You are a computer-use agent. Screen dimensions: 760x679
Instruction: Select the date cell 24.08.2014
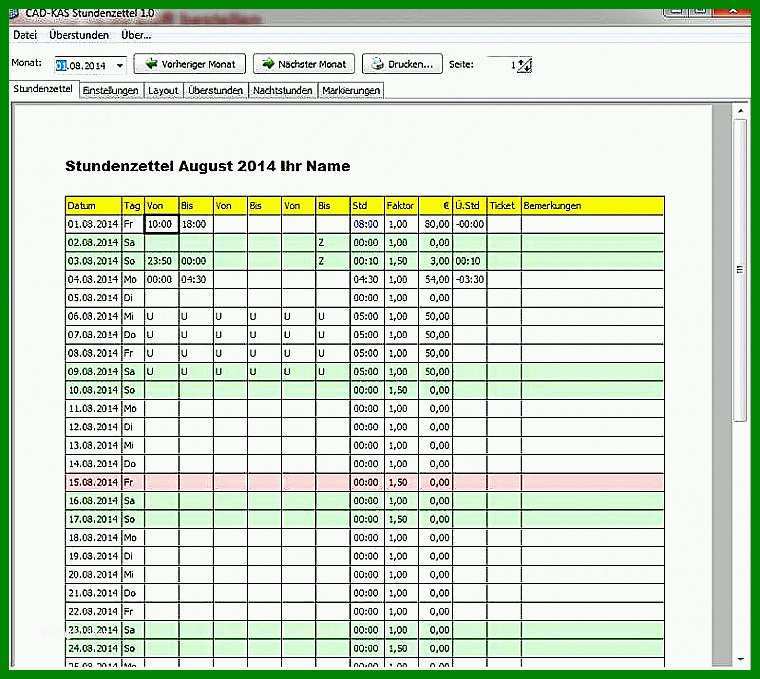tap(93, 648)
